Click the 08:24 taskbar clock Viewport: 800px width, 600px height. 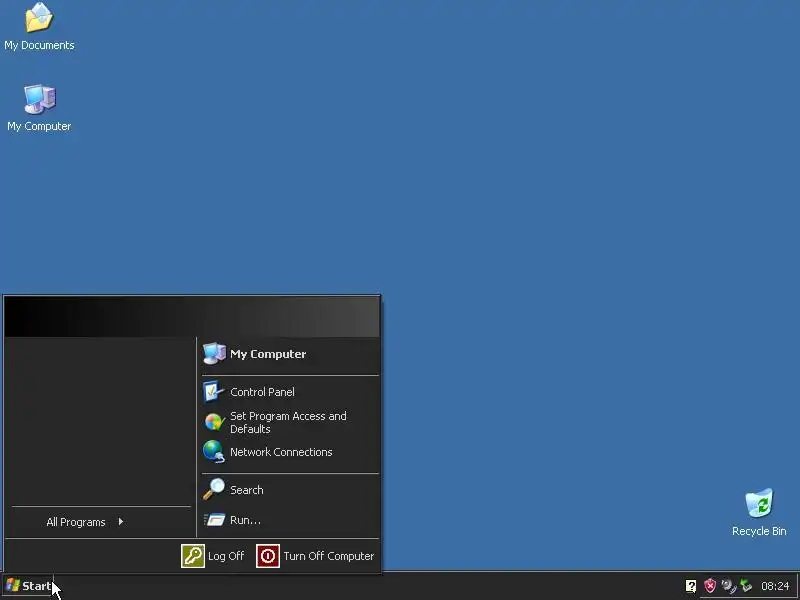[775, 586]
